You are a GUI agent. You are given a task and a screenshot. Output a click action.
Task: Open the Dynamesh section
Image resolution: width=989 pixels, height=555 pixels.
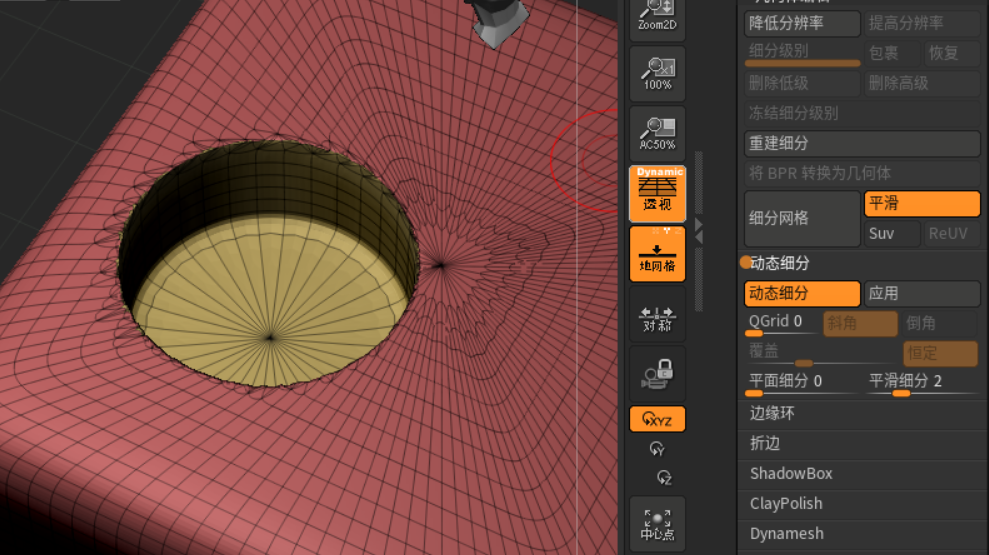click(x=786, y=534)
